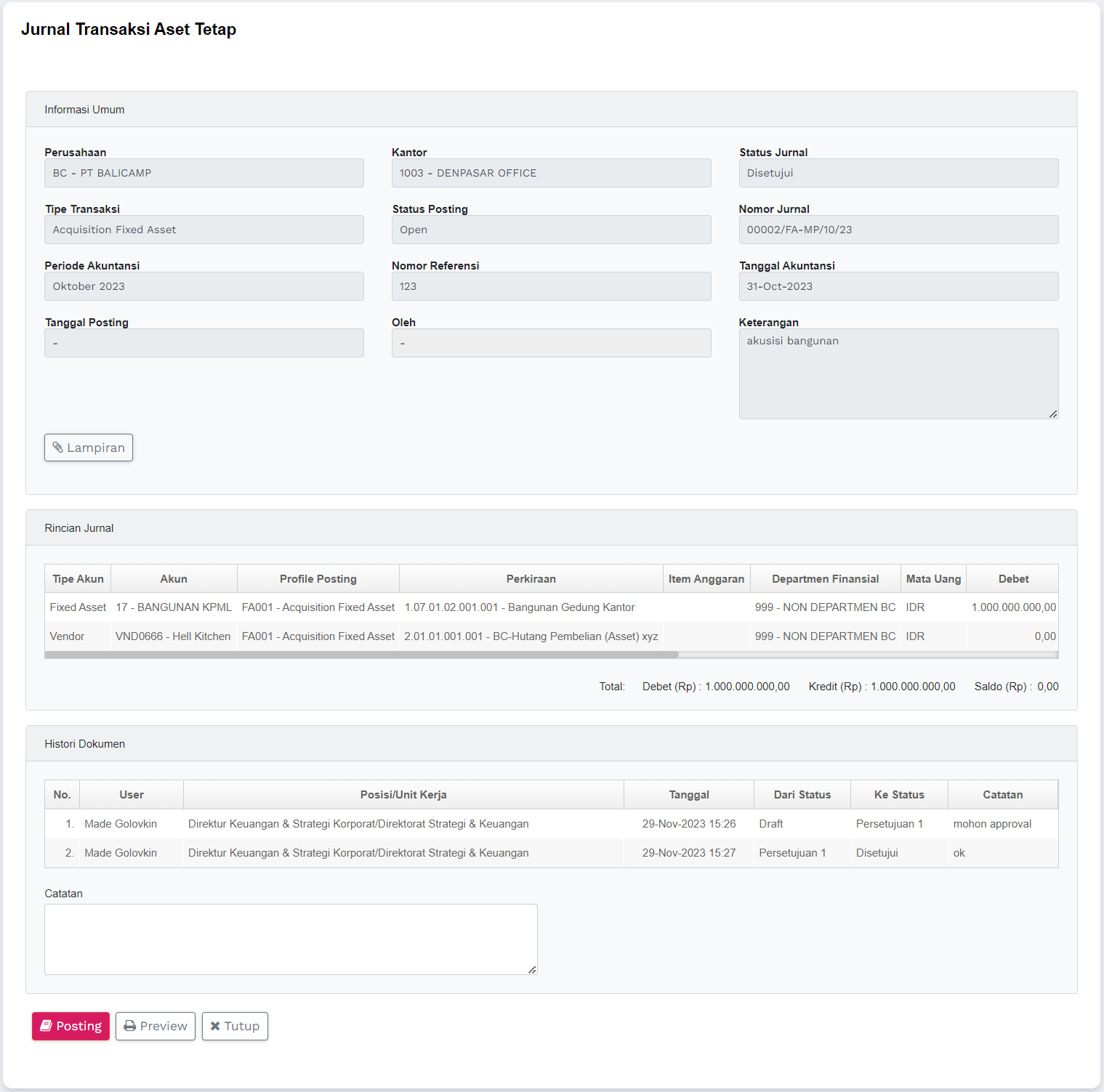Screen dimensions: 1104x1092
Task: Open the print Preview
Action: click(x=156, y=1026)
